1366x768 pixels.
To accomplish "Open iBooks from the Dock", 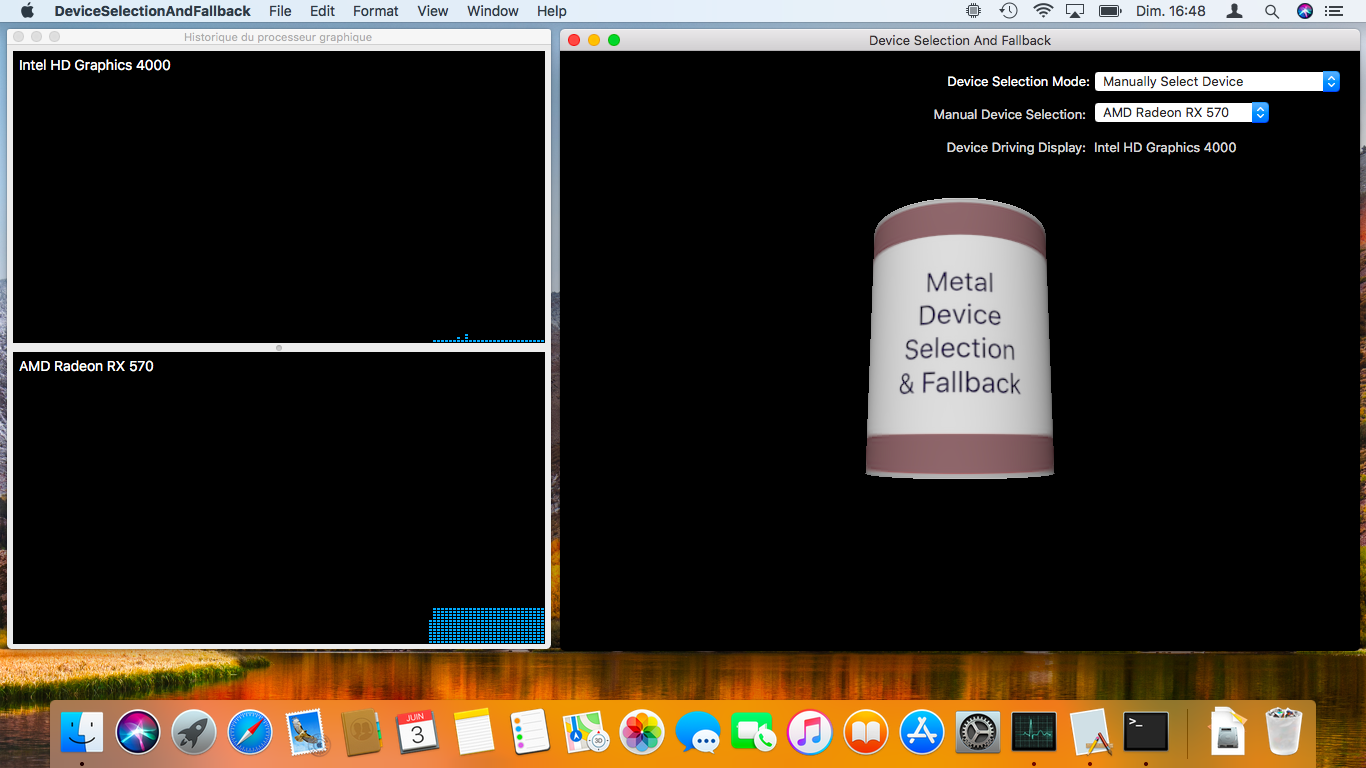I will (866, 732).
